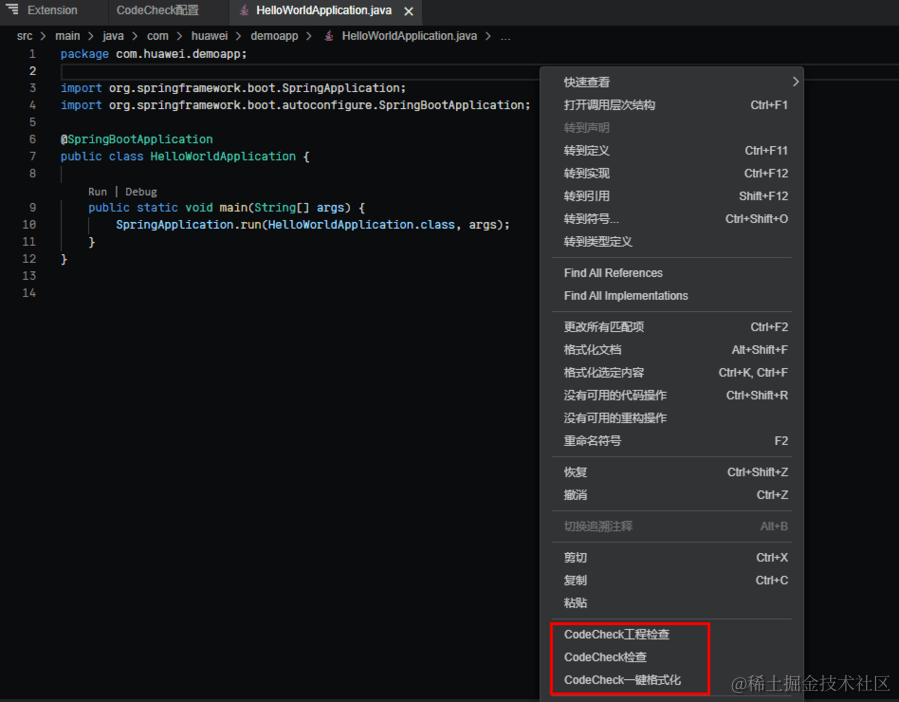Screen dimensions: 899x702
Task: Click the Run CodeLens above main
Action: point(97,192)
